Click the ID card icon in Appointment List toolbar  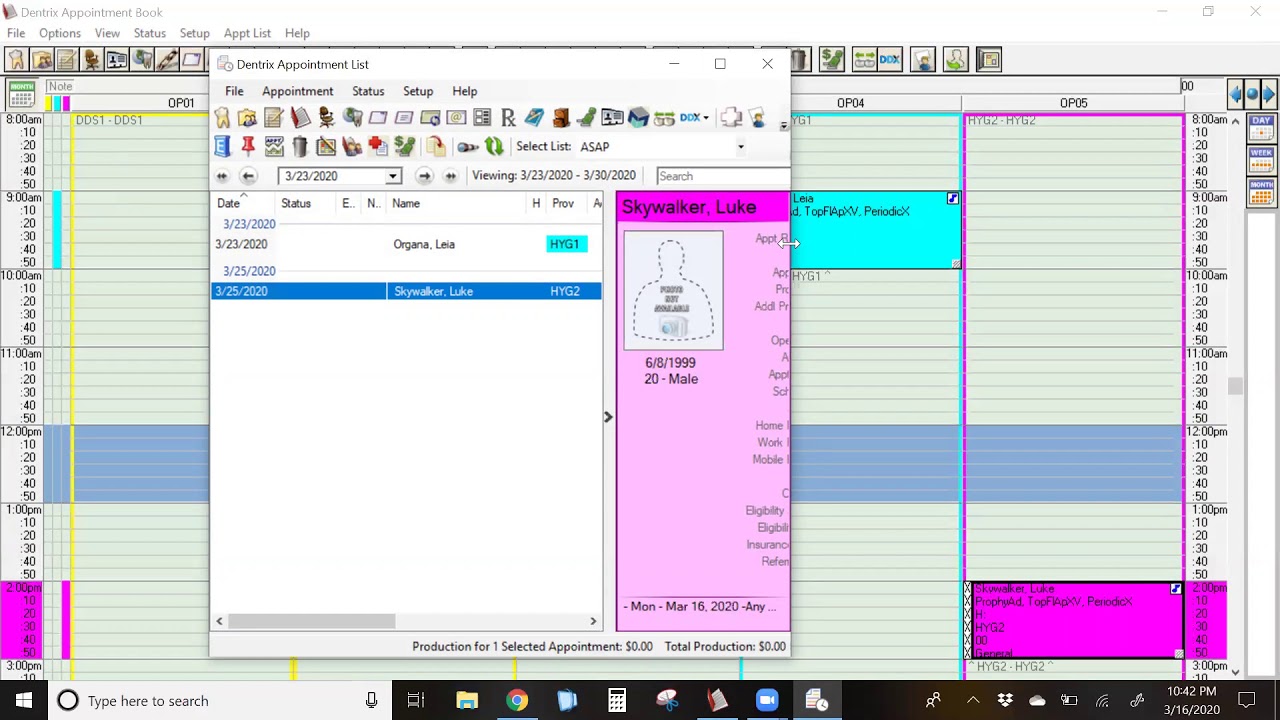pos(612,118)
